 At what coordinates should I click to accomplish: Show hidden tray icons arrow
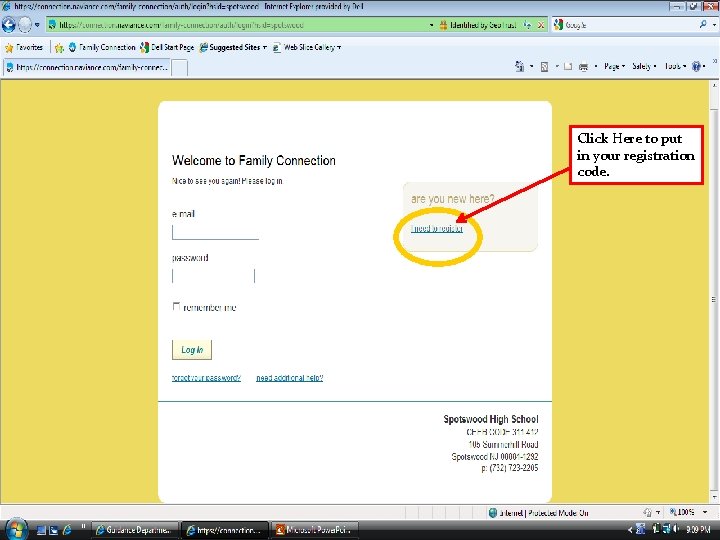tap(630, 530)
